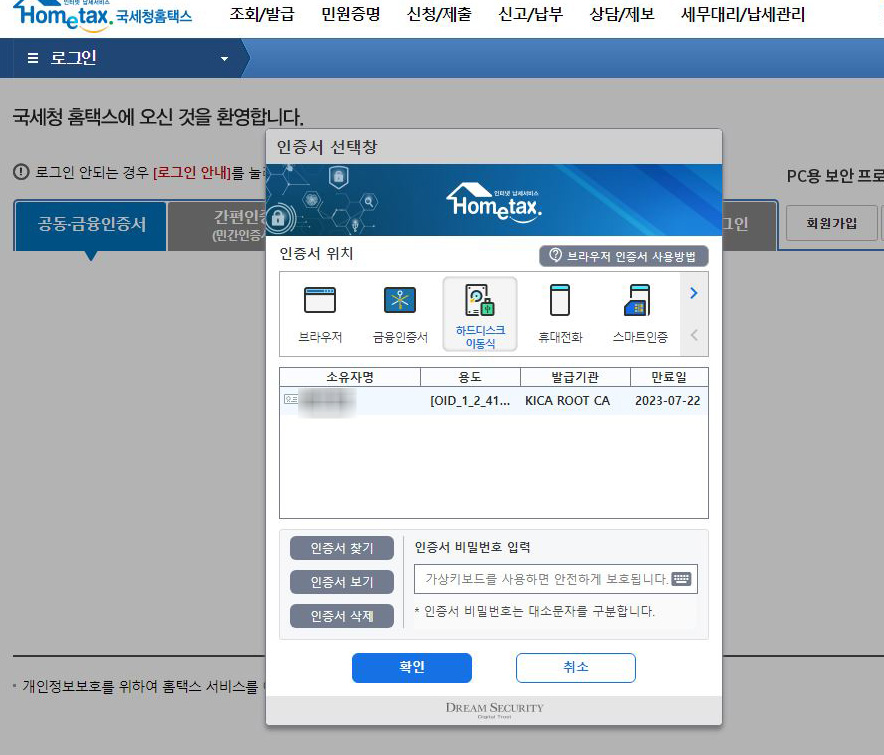
Task: Open the 신청/제출 menu
Action: pos(439,14)
